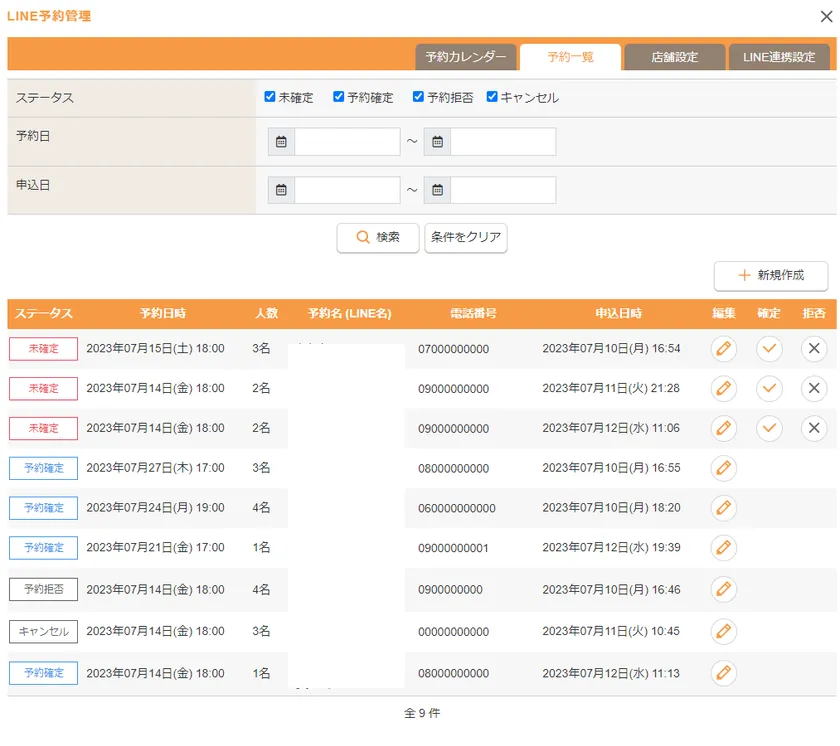Screen dimensions: 840x746
Task: Edit the 2023年07月15日(土) 18:00 reservation
Action: (723, 348)
